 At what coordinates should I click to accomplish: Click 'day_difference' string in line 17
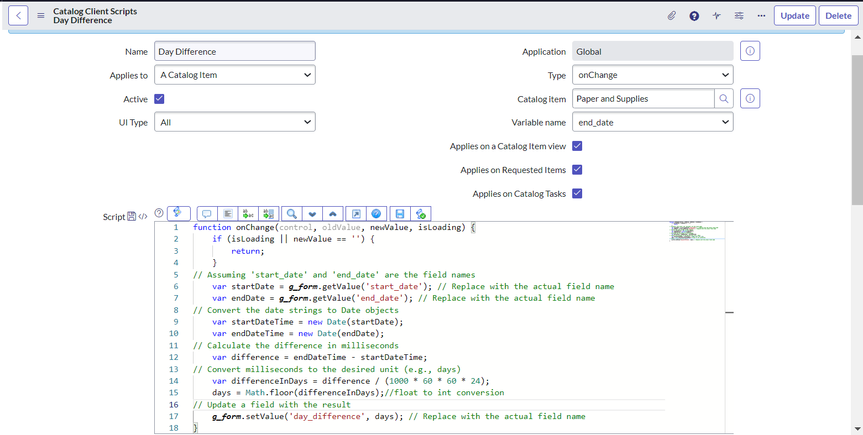[x=326, y=416]
